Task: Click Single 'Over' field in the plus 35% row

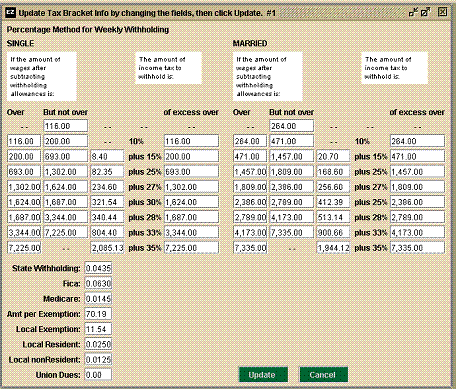Action: pos(24,248)
